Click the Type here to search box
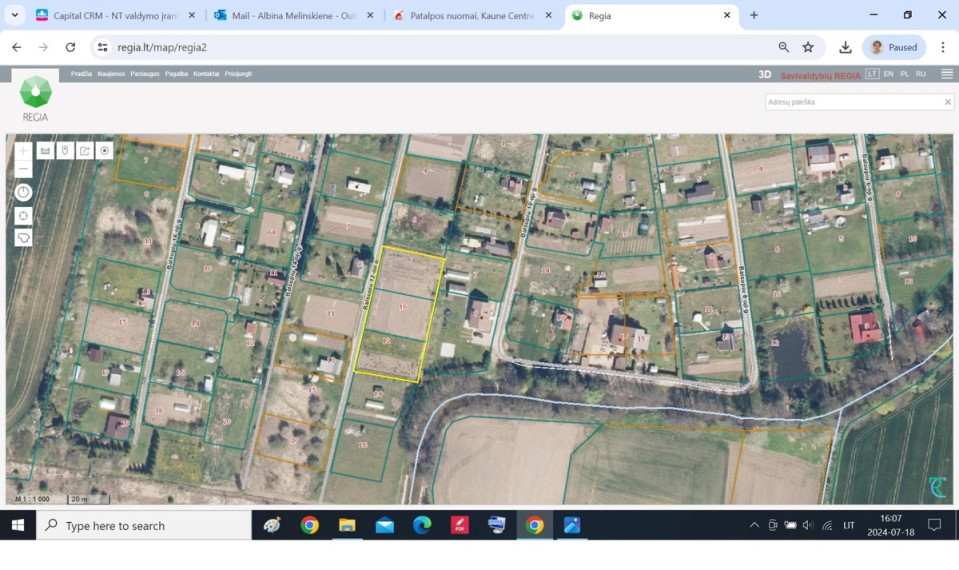The image size is (959, 570). 144,525
